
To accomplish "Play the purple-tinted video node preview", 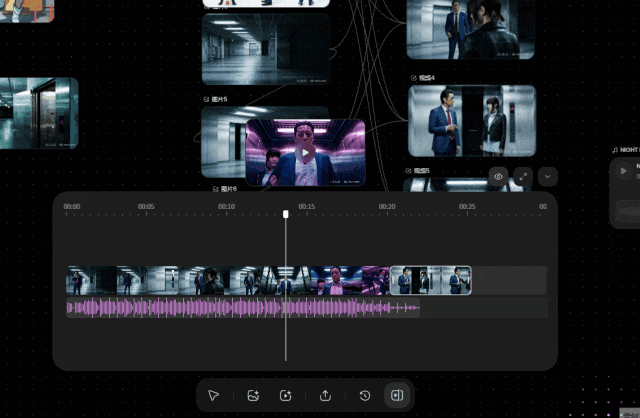I will 305,153.
